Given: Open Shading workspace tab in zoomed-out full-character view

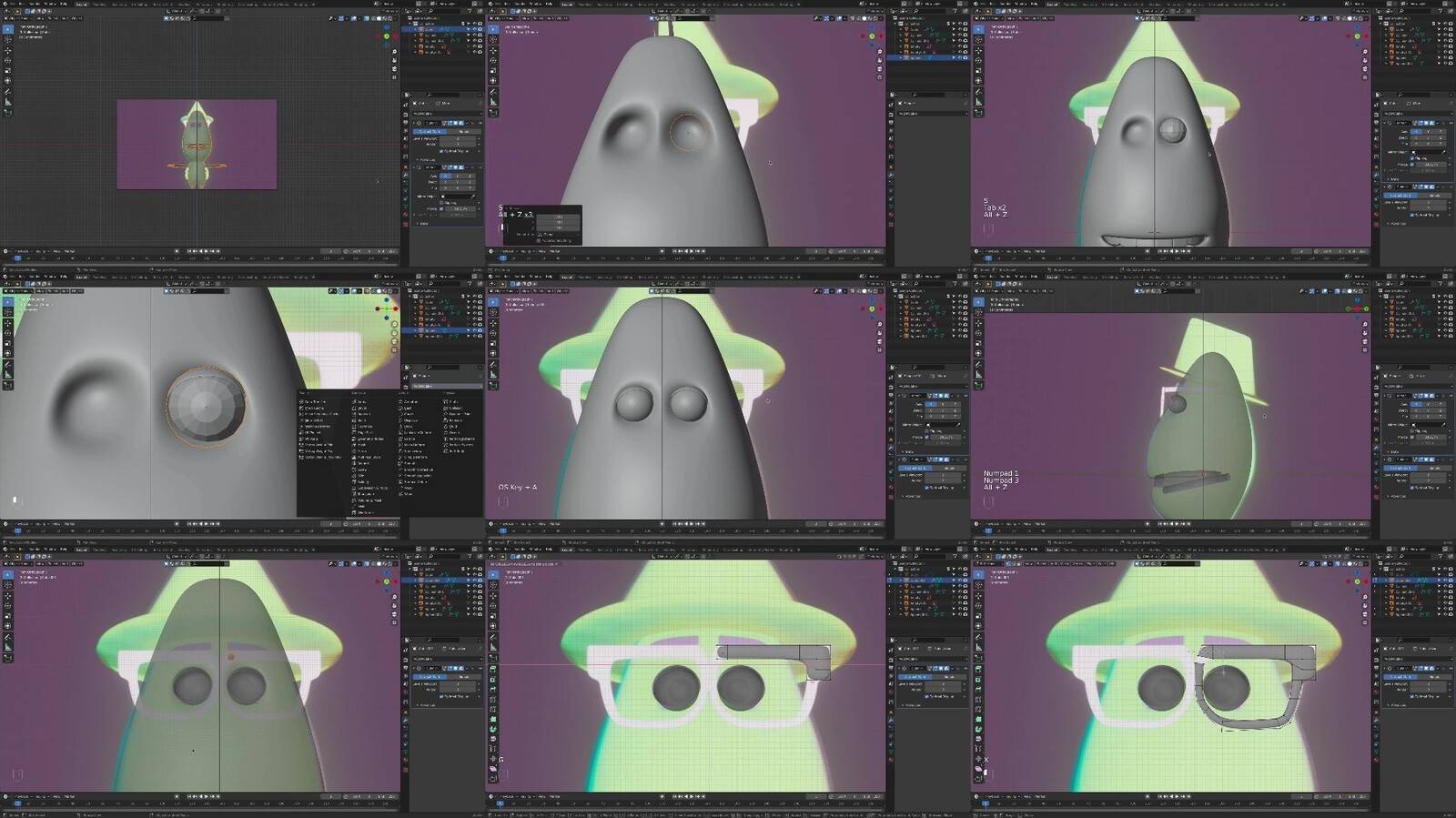Looking at the screenshot, I should pyautogui.click(x=184, y=5).
